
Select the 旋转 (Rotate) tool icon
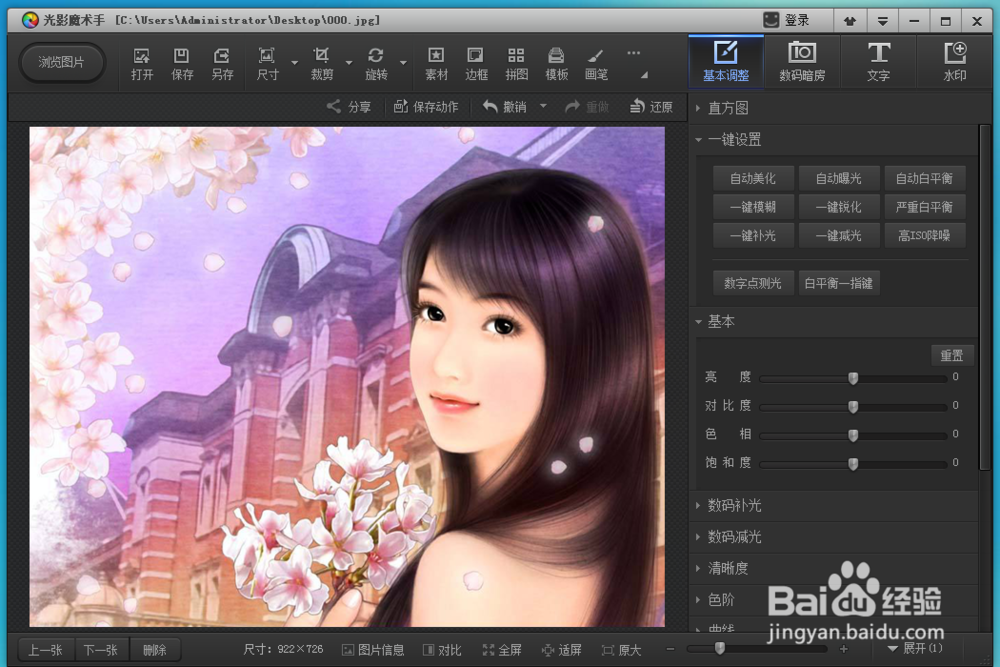point(376,63)
